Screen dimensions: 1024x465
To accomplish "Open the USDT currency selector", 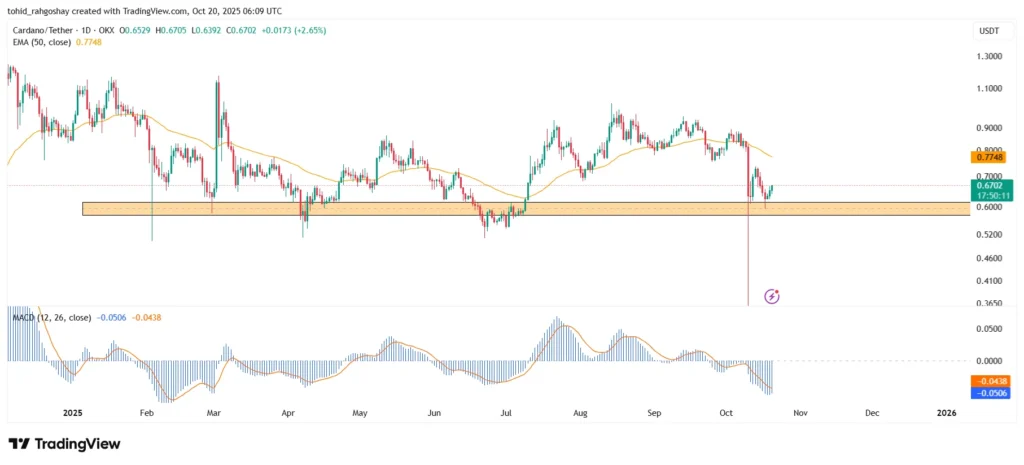I will pos(987,32).
